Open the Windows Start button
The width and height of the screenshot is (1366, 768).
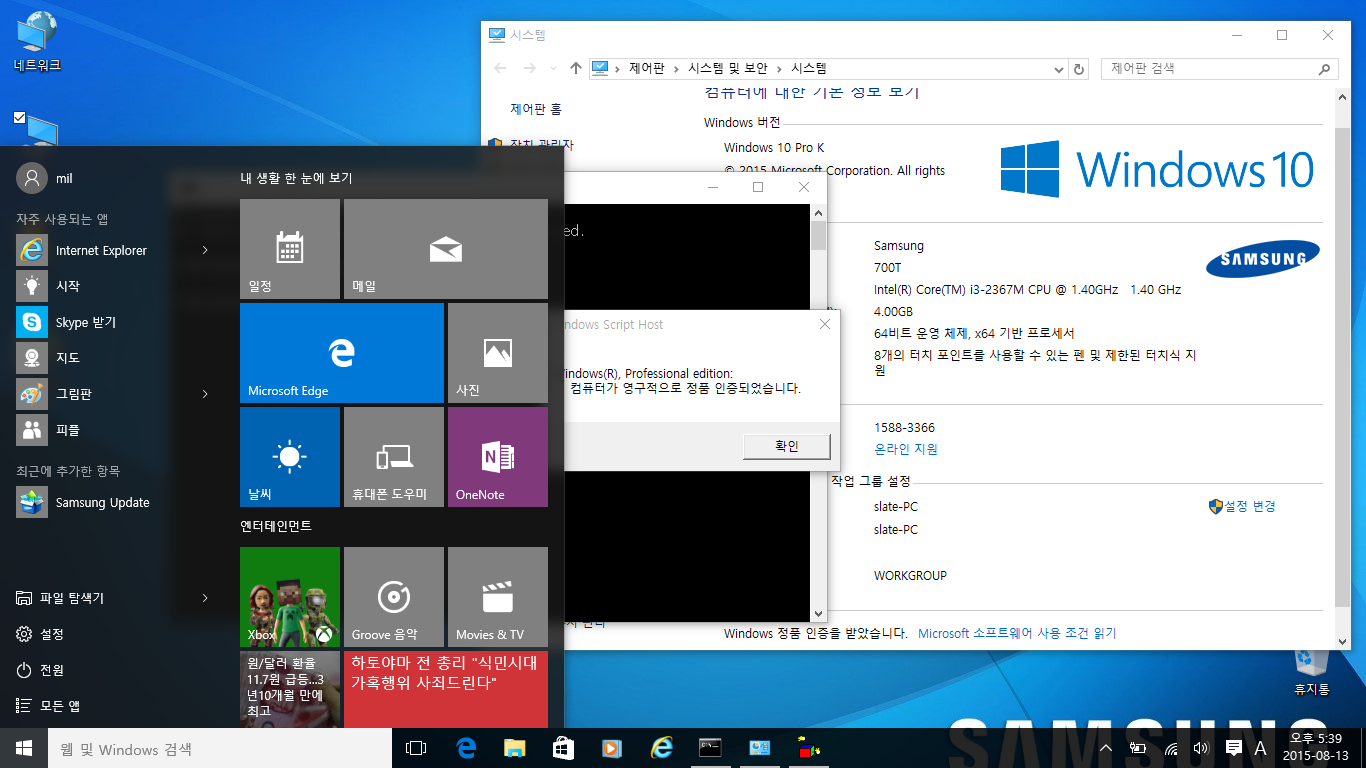23,748
